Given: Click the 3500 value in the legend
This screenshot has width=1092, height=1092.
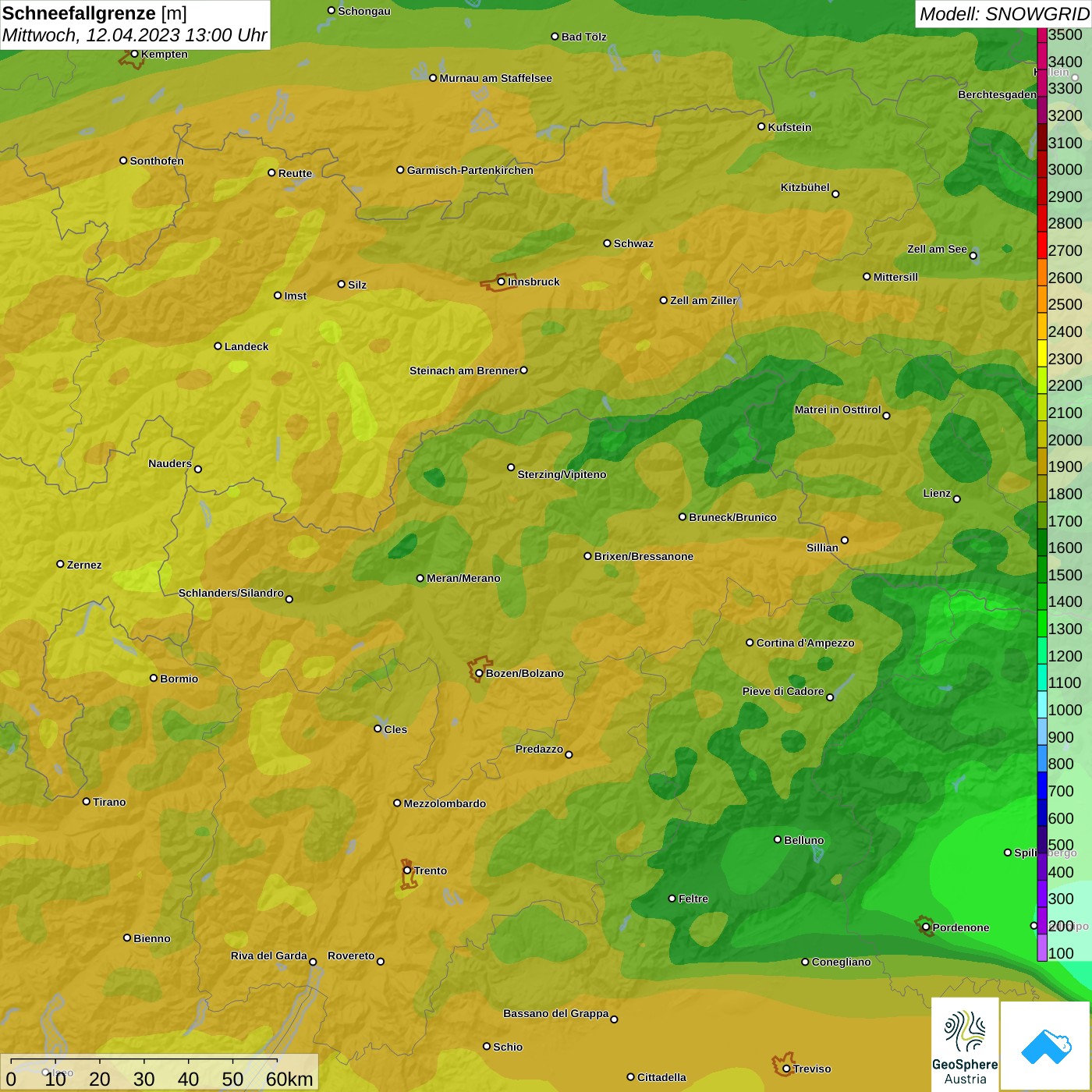Looking at the screenshot, I should pos(1065,34).
